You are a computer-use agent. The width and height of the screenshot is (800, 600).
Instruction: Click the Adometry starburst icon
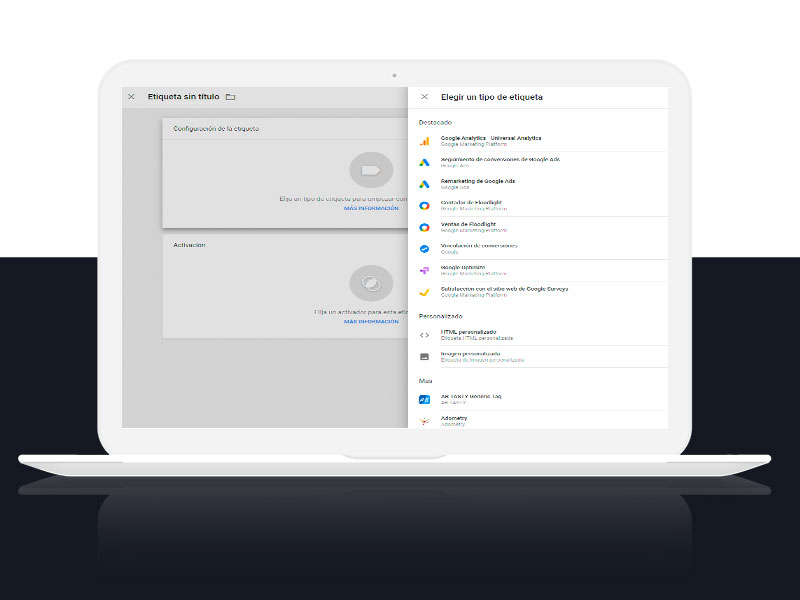(424, 421)
